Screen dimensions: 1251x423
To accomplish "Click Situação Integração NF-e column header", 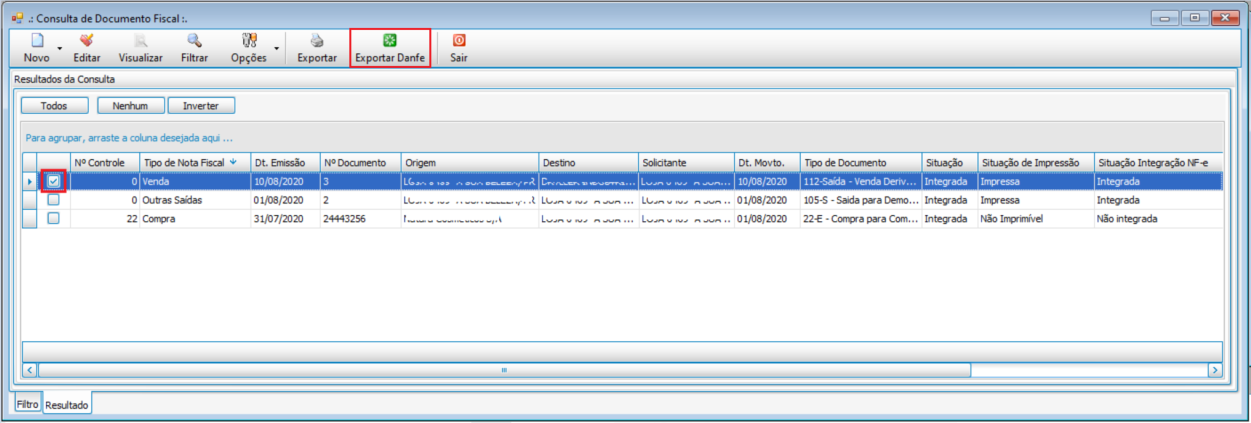I will click(x=1158, y=162).
